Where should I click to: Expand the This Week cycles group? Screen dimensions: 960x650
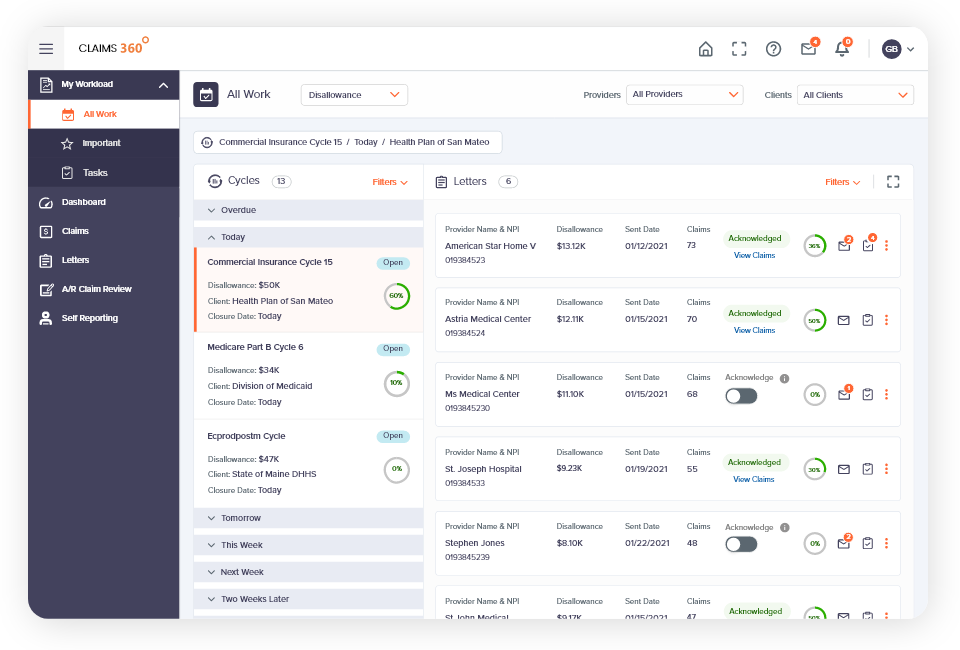pyautogui.click(x=309, y=545)
